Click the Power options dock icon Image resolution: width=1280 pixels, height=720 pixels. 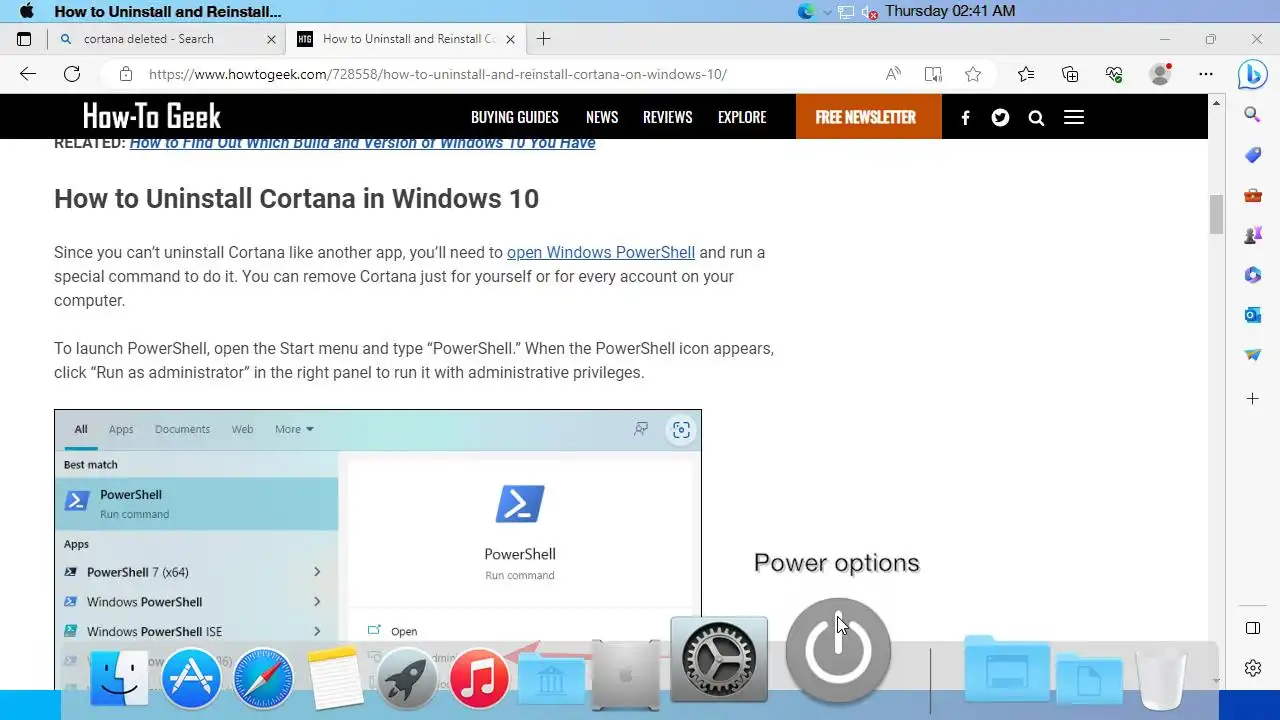[838, 650]
